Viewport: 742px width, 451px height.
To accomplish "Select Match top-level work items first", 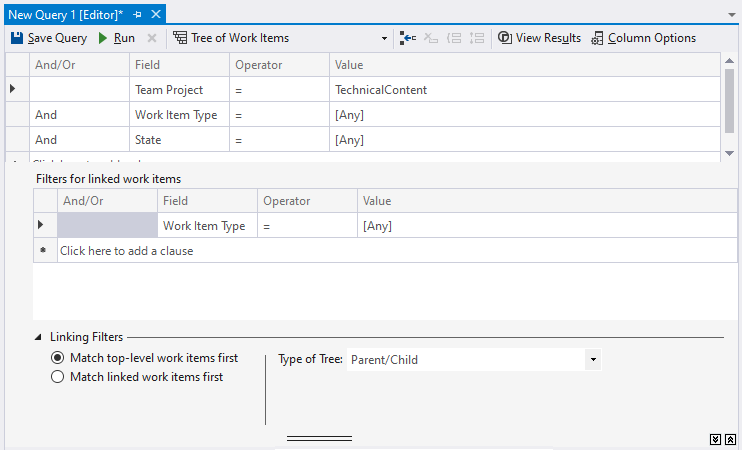I will point(58,358).
